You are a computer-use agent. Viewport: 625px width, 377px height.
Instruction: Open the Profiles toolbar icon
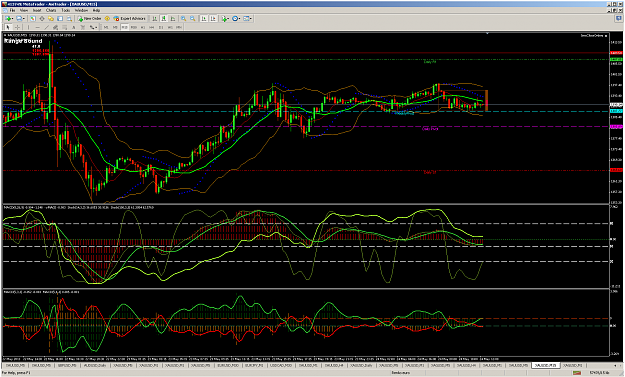coord(19,19)
